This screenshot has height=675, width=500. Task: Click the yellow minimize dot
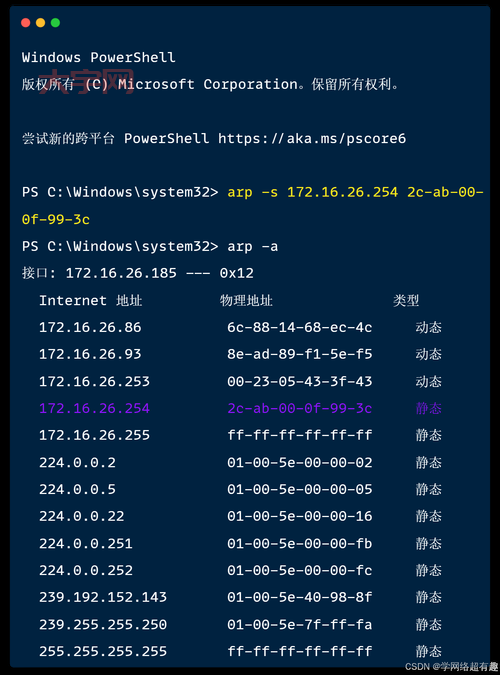[x=40, y=23]
